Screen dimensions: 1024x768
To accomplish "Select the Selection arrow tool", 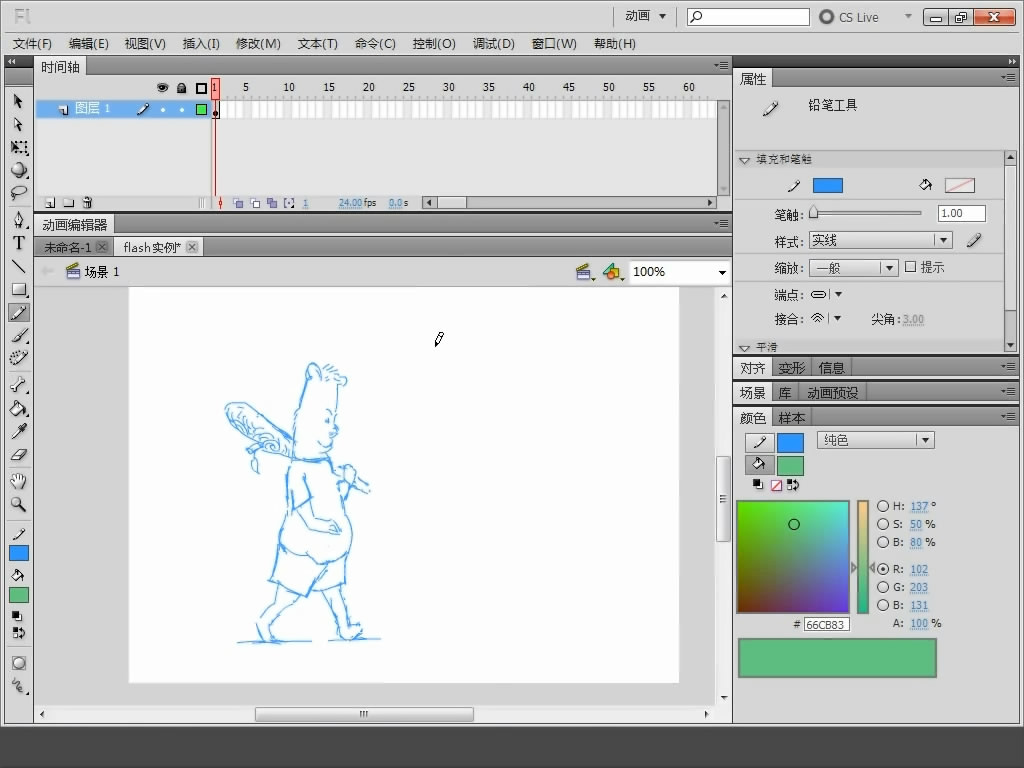I will [18, 101].
